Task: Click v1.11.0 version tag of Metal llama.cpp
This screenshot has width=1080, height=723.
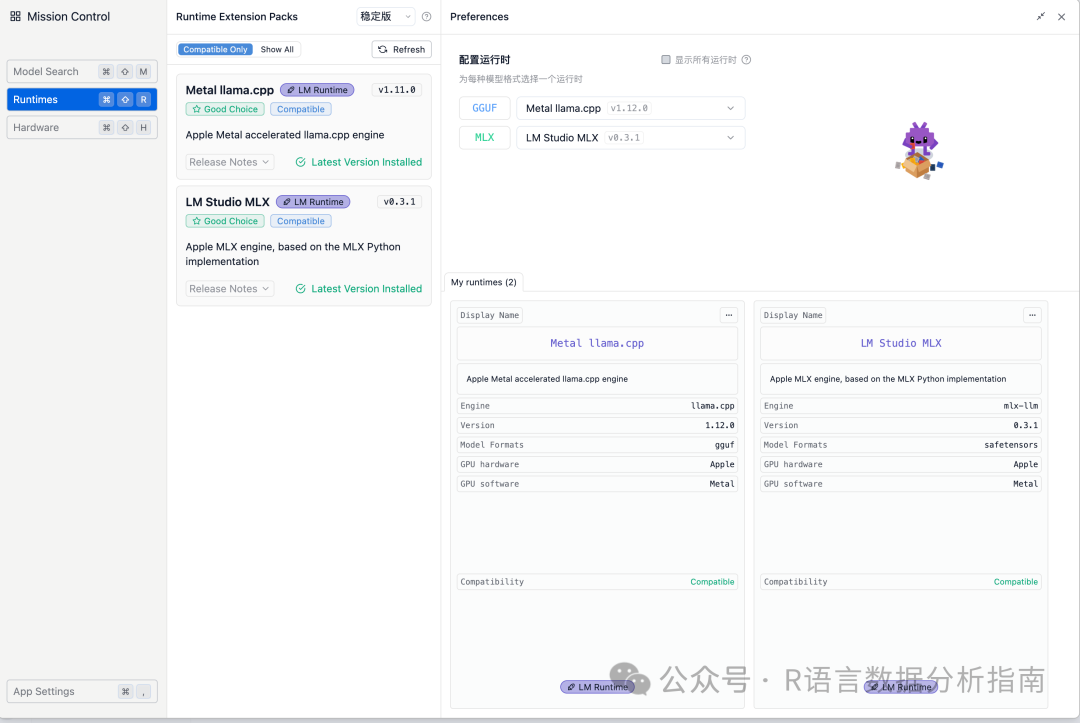Action: (x=397, y=90)
